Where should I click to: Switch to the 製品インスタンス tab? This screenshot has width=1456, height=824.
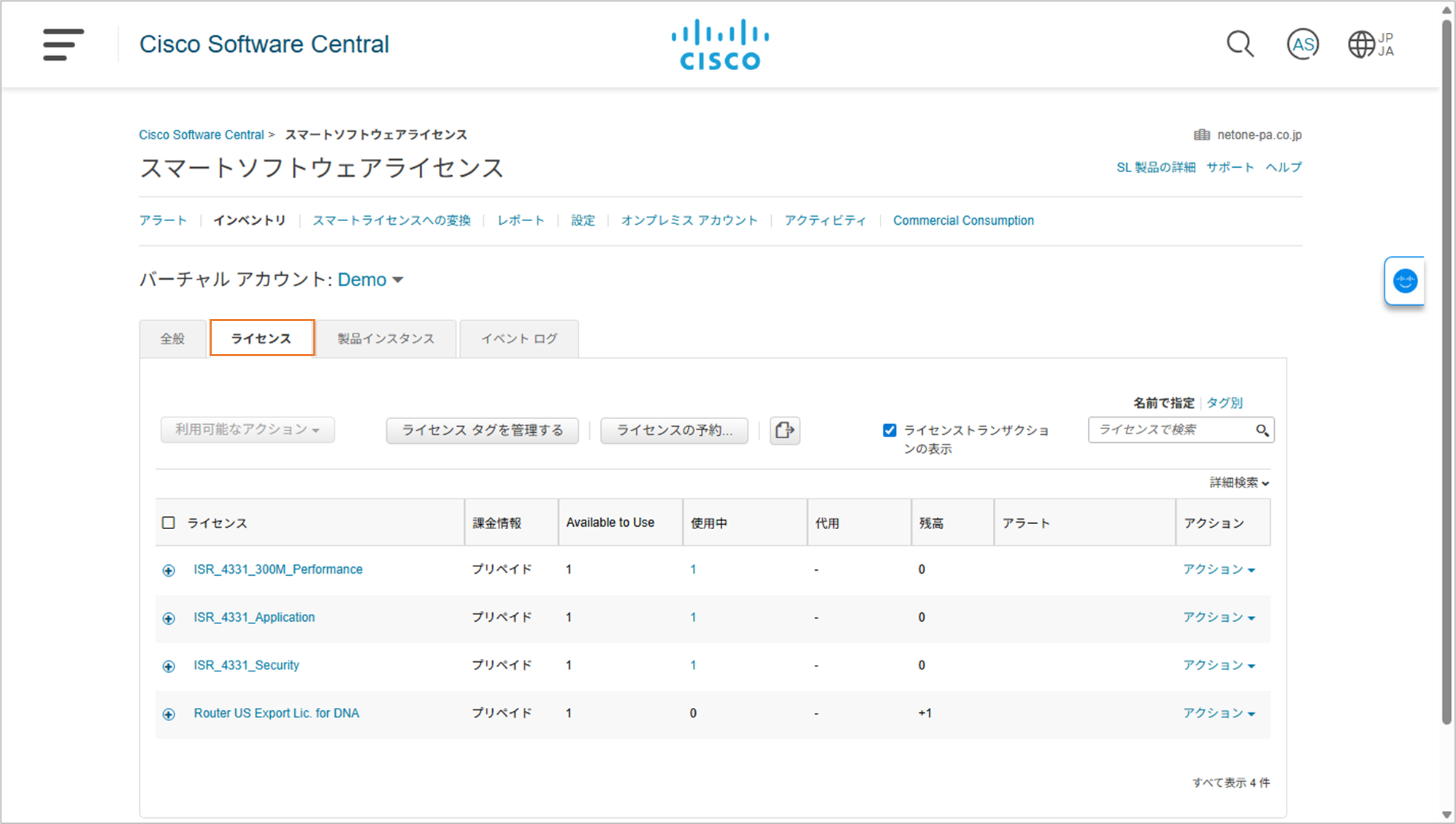[386, 339]
